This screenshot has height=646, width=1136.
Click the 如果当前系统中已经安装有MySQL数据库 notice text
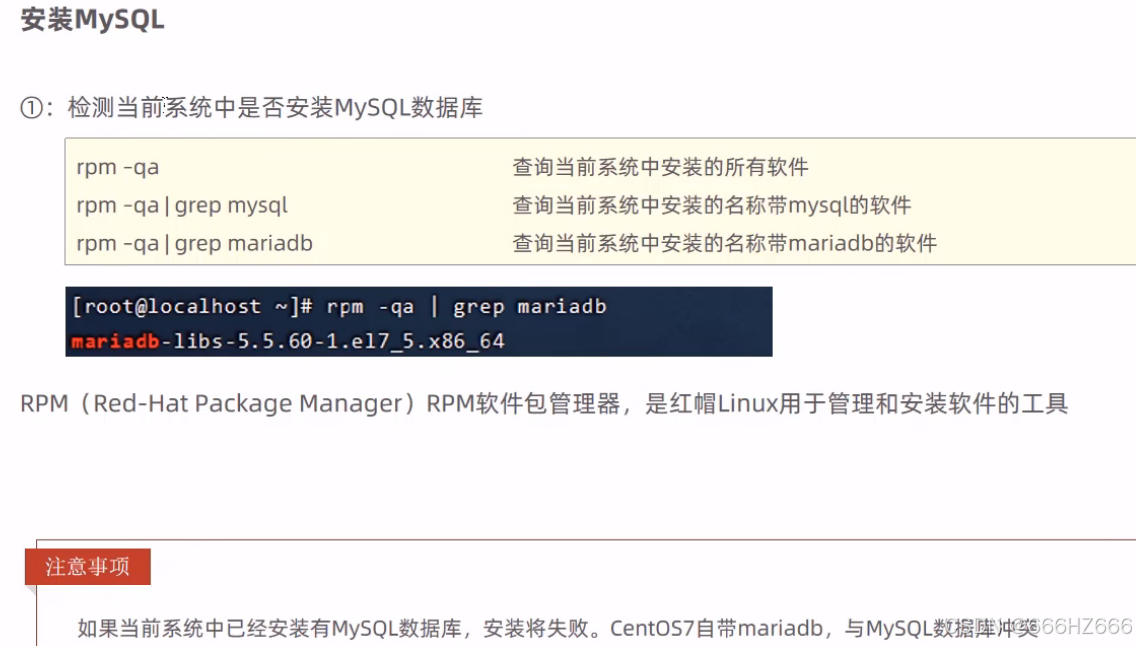[269, 629]
